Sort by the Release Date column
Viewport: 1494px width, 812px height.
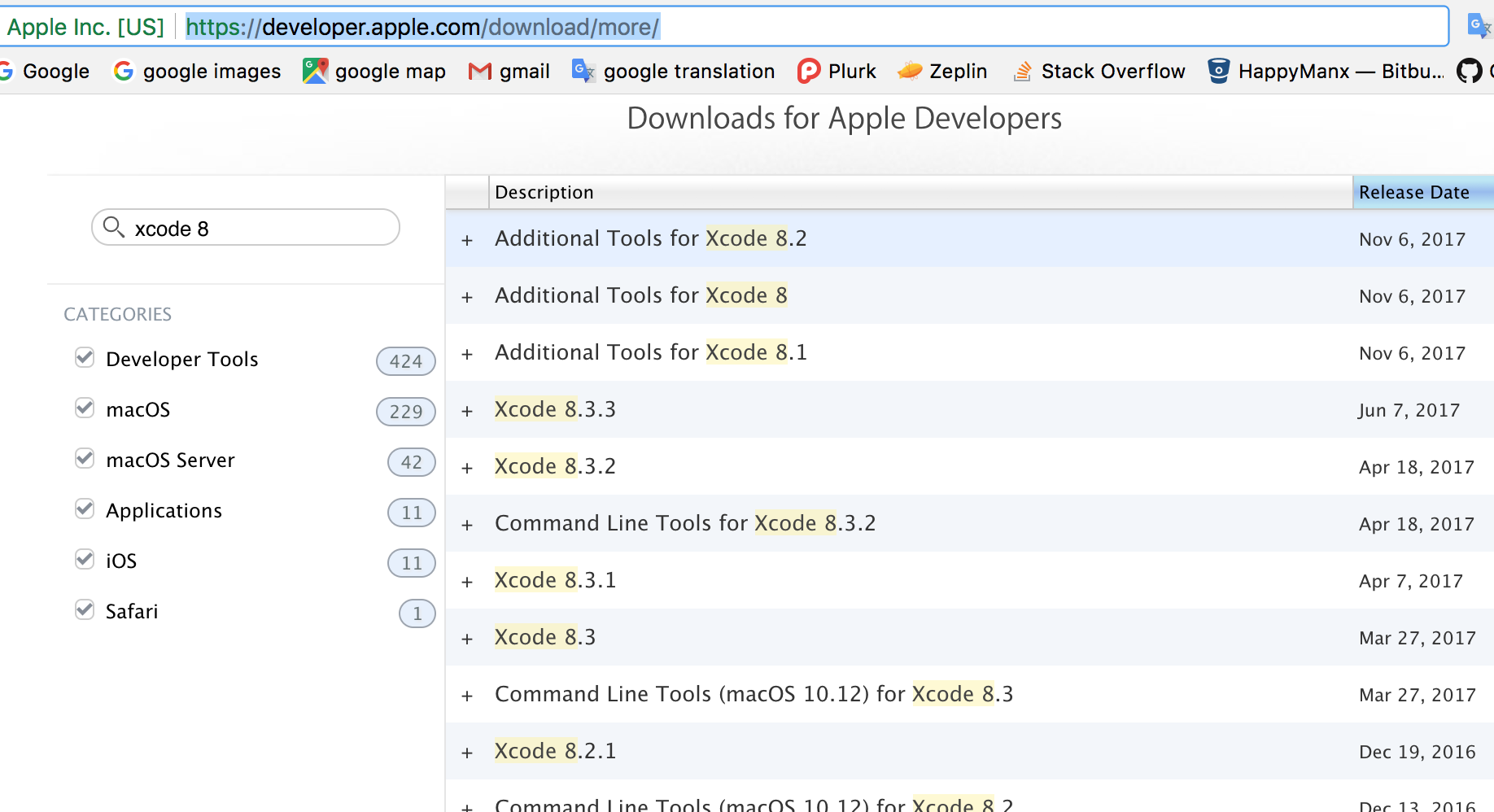[1414, 192]
